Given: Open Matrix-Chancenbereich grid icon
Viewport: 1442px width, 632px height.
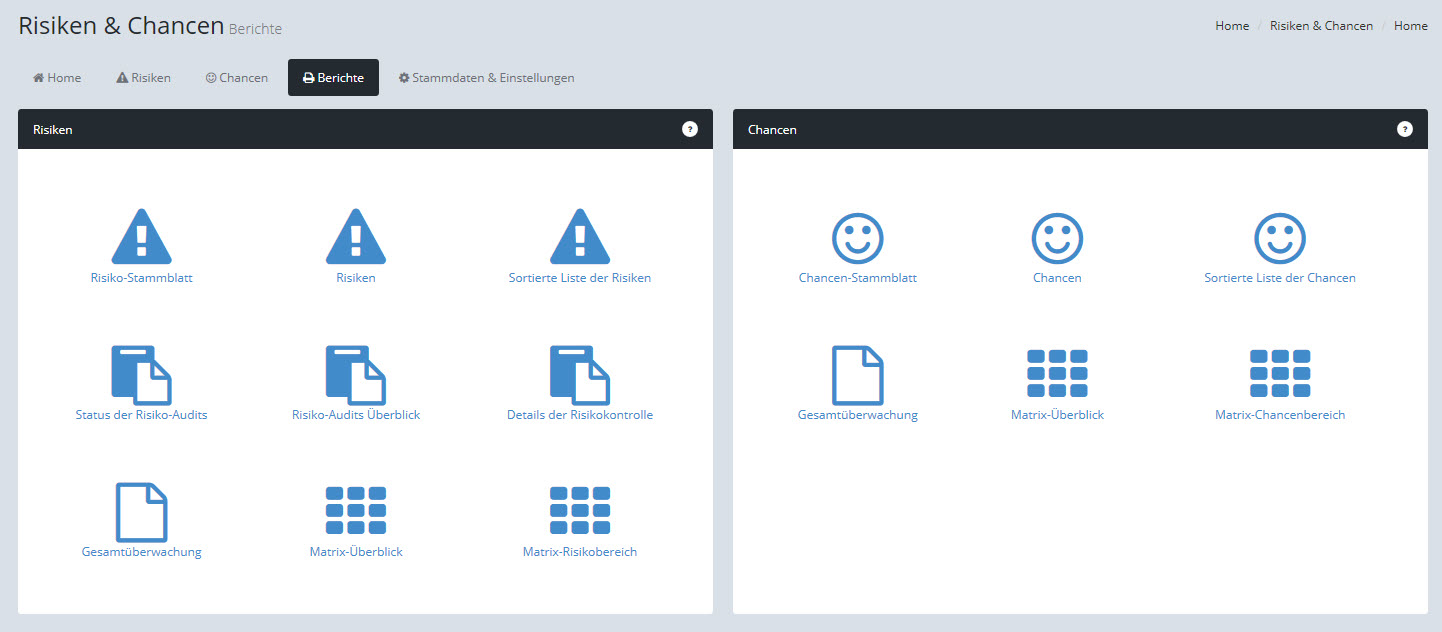Looking at the screenshot, I should coord(1279,374).
